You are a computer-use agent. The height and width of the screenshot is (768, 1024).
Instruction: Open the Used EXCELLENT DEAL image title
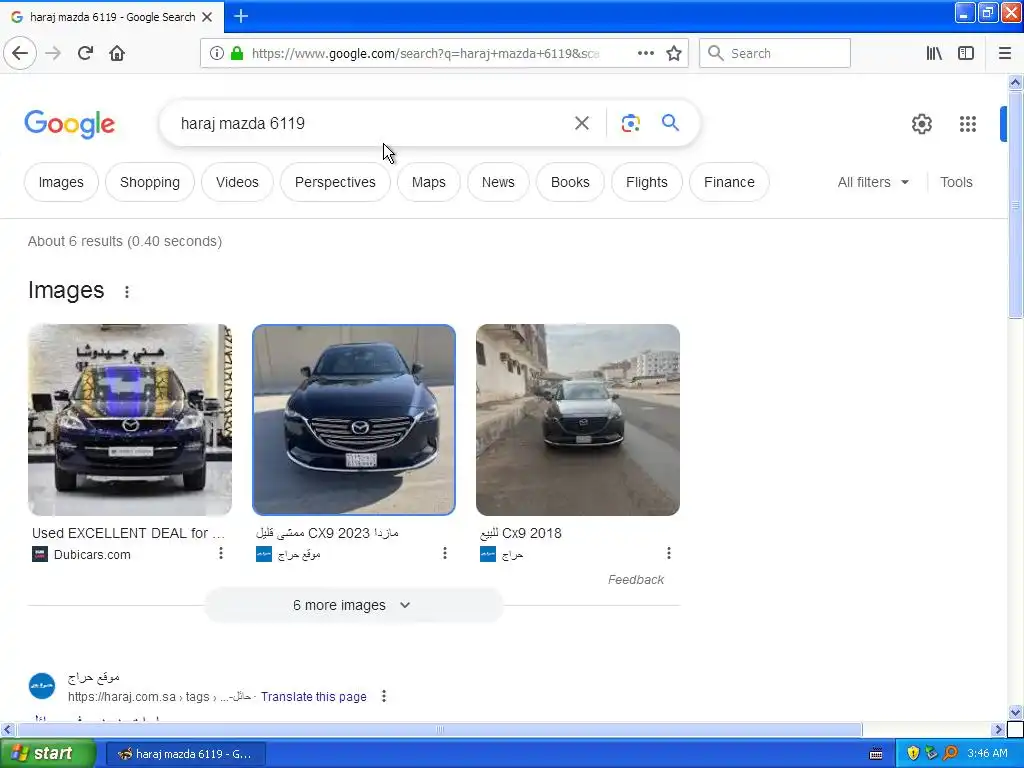[x=128, y=533]
